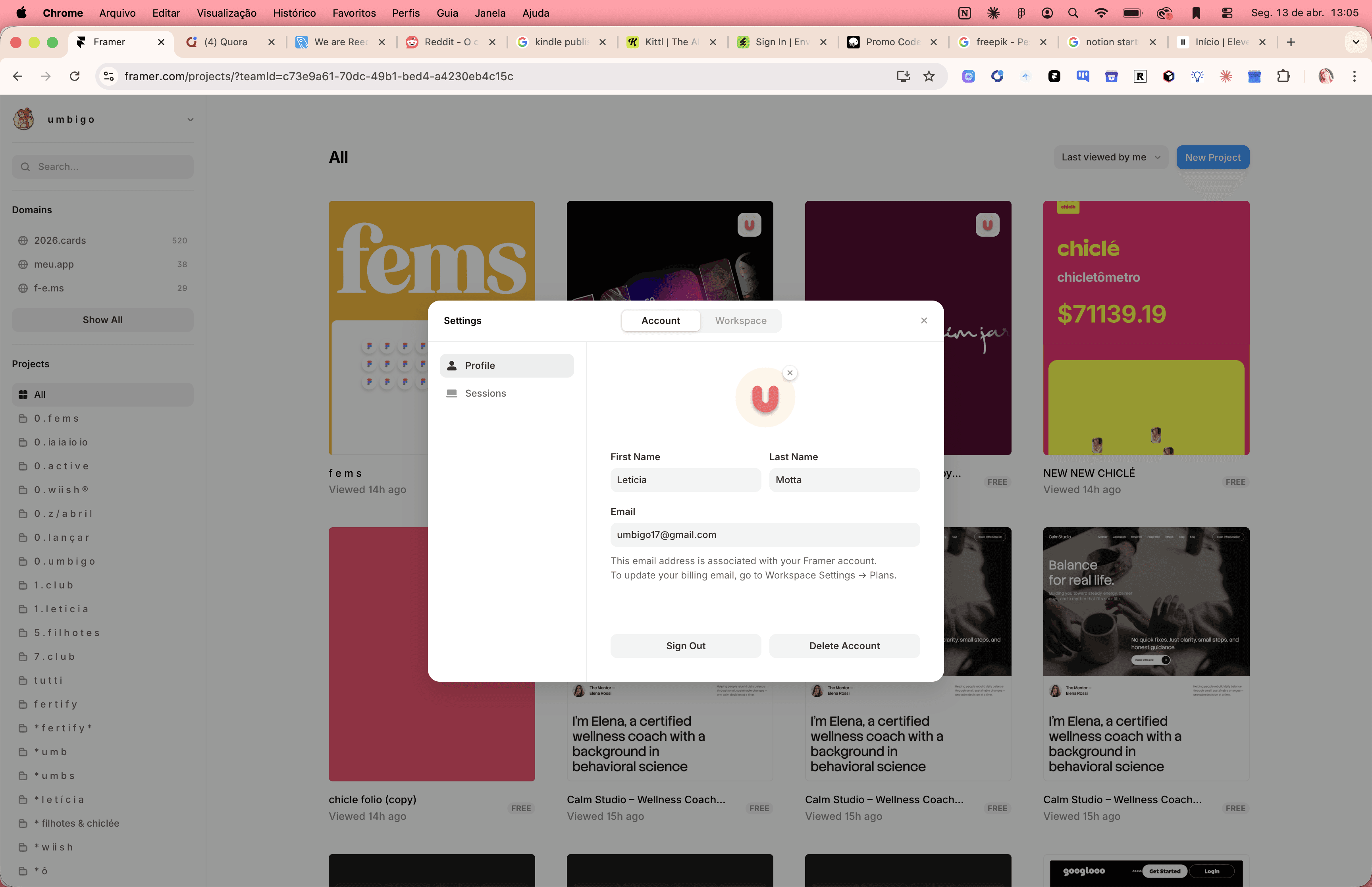Click the globe icon next to 2026.cards
Viewport: 1372px width, 887px height.
[x=23, y=240]
